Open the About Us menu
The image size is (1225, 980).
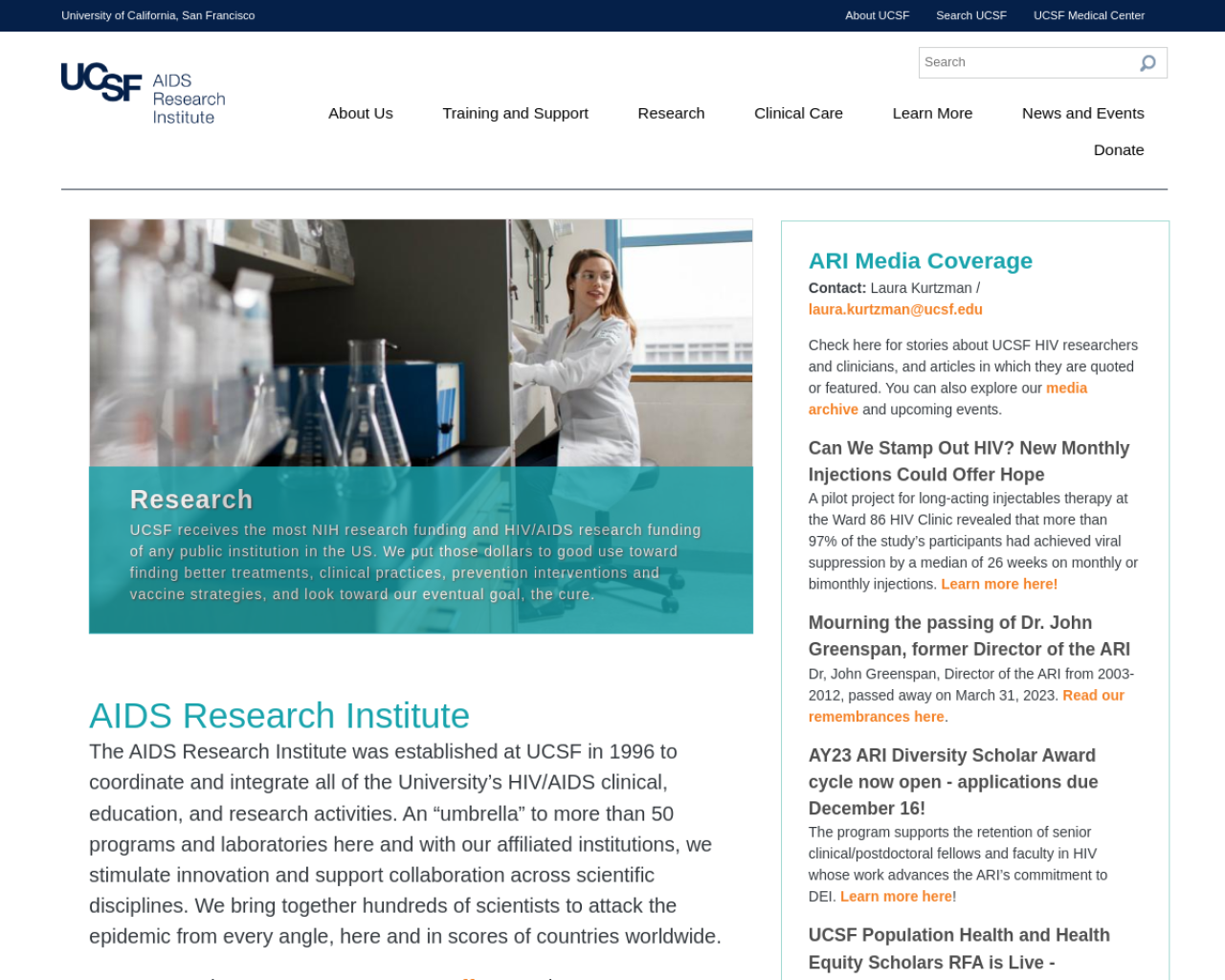point(361,113)
